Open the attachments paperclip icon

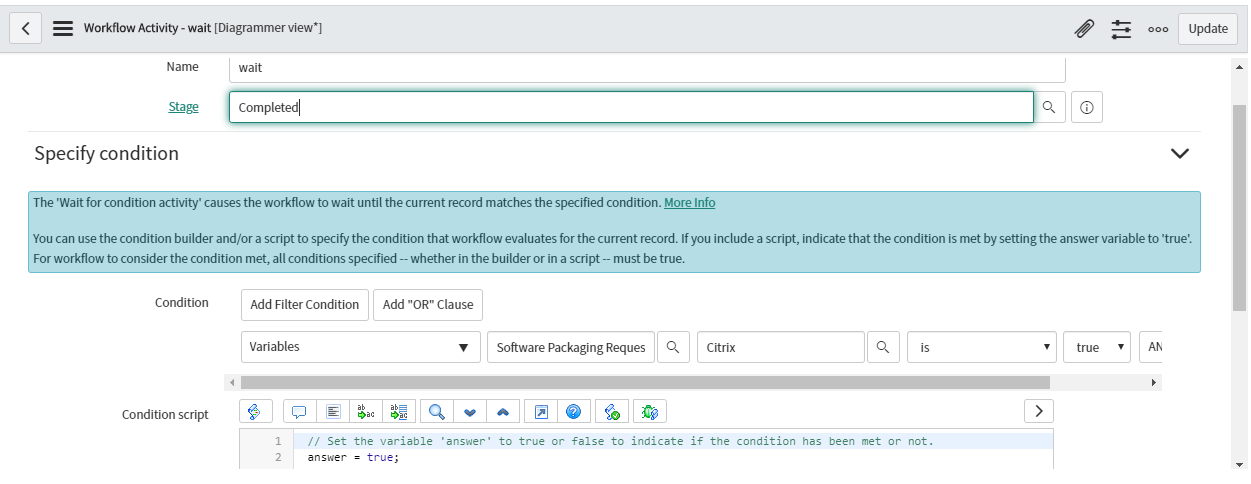coord(1084,29)
